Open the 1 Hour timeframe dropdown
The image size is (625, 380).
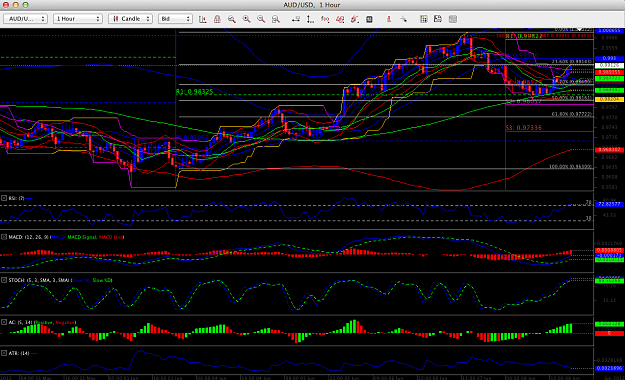(x=78, y=19)
